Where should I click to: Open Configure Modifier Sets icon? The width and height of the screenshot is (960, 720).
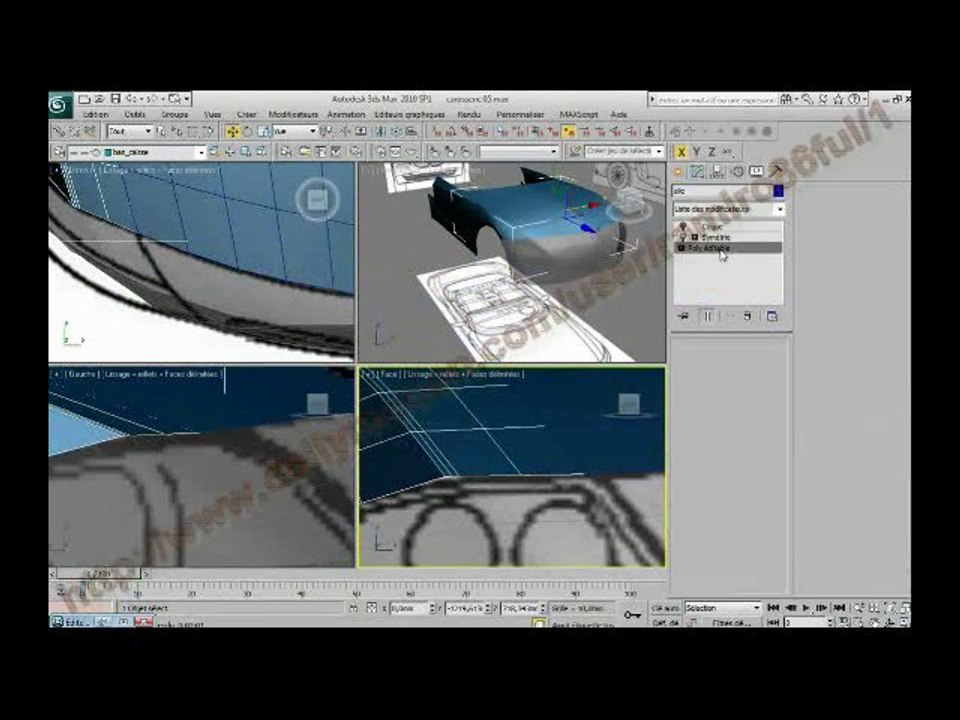point(771,316)
